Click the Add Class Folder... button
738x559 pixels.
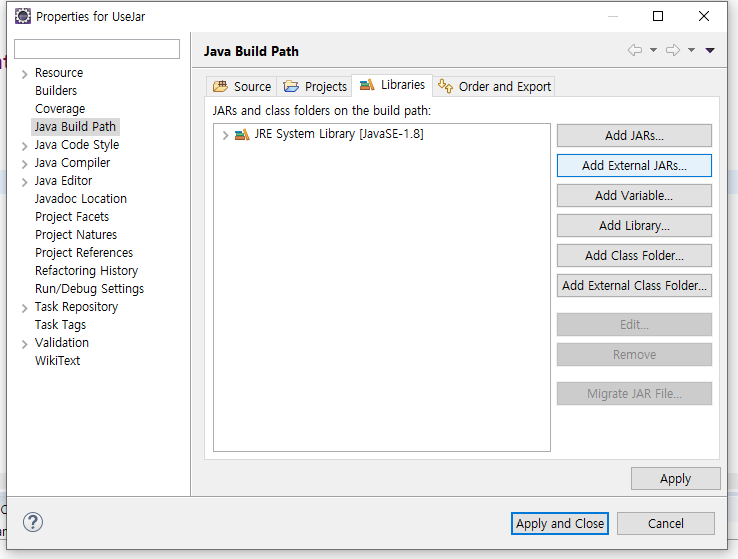(634, 256)
